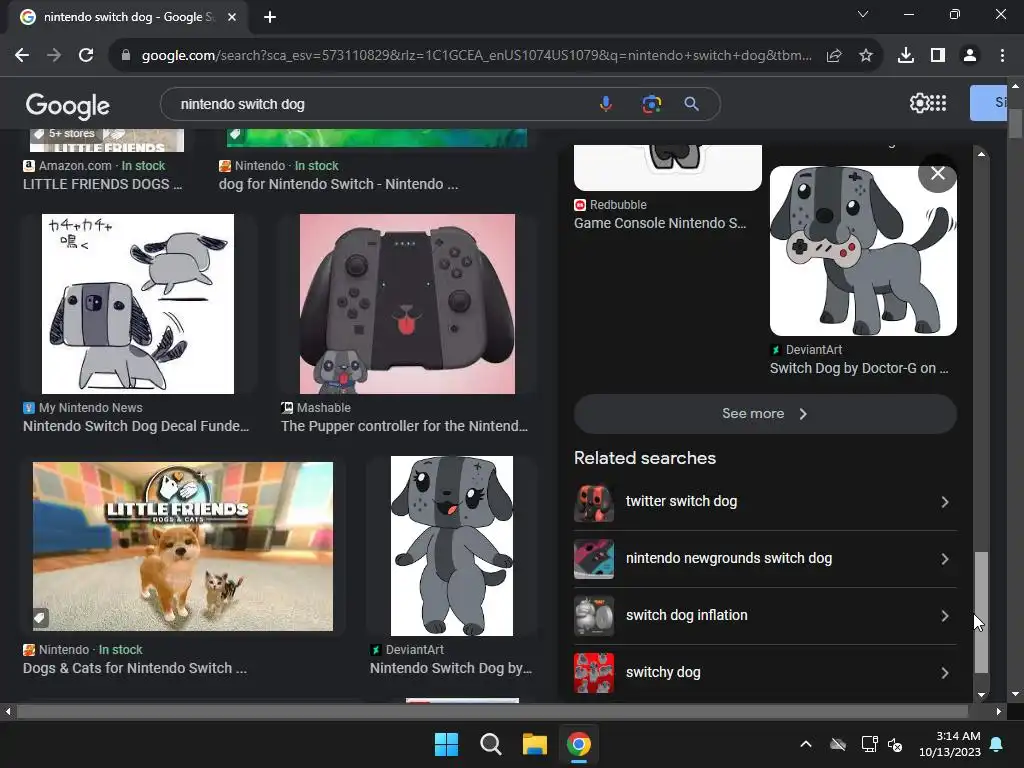Click chevron beside nintendo newgrounds switch dog
Image resolution: width=1024 pixels, height=768 pixels.
[x=945, y=559]
